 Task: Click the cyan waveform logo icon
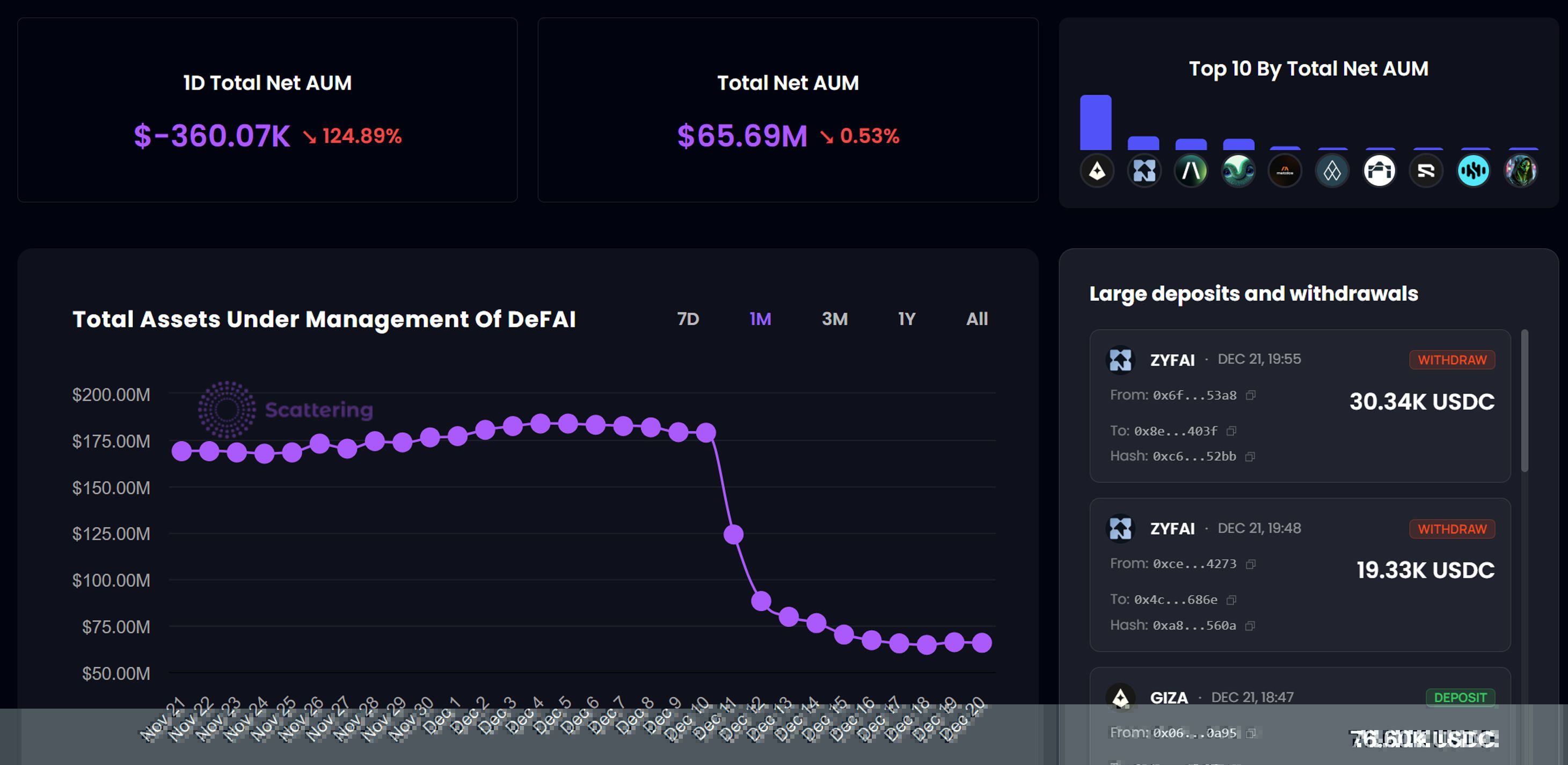point(1473,171)
